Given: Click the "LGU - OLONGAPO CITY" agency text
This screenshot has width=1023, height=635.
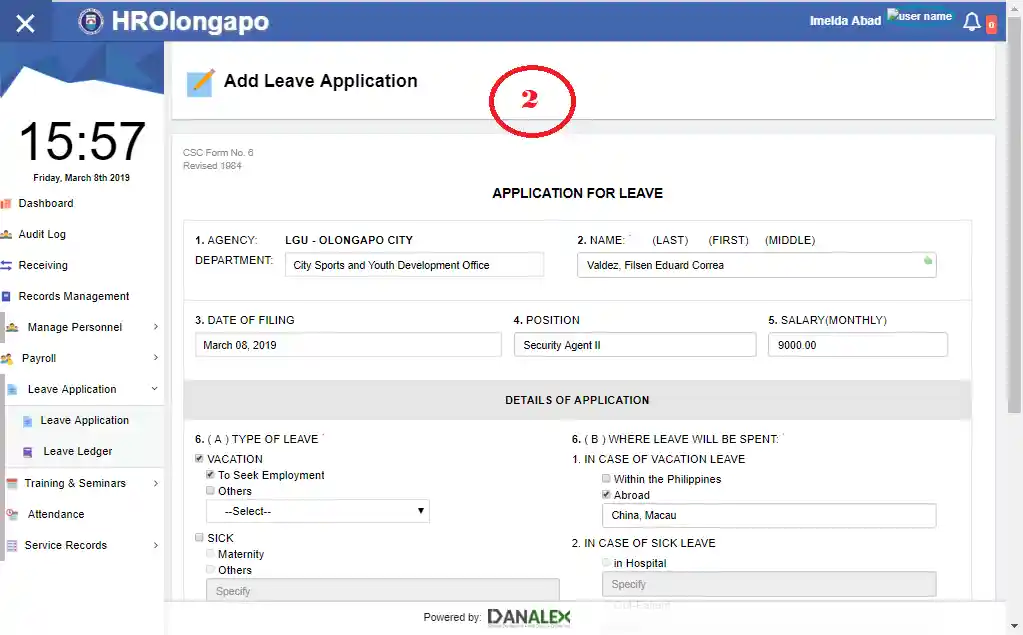Looking at the screenshot, I should tap(349, 240).
